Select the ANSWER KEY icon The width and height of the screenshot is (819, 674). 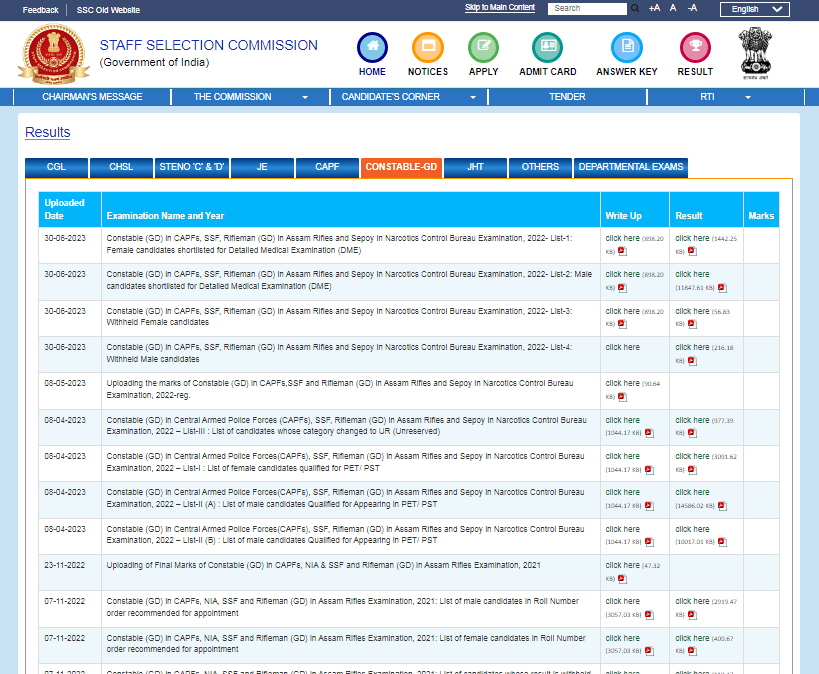click(627, 46)
